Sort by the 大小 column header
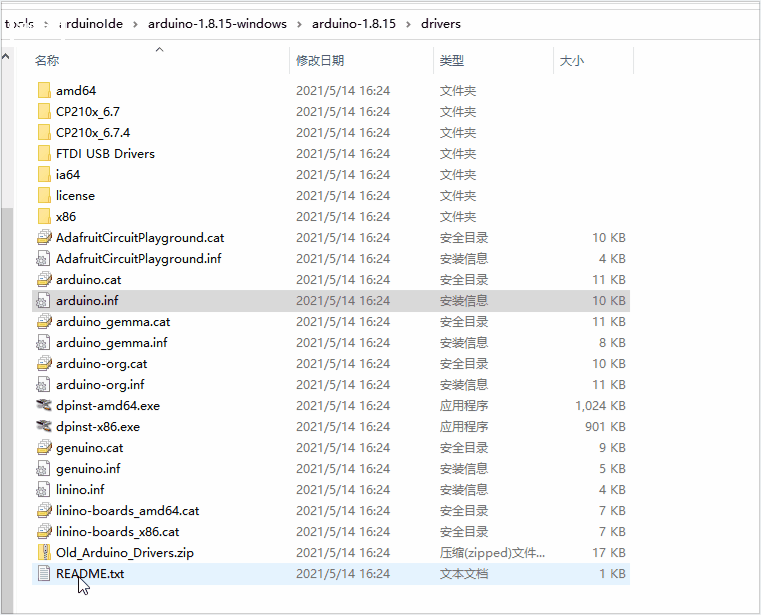The image size is (761, 615). pyautogui.click(x=572, y=61)
